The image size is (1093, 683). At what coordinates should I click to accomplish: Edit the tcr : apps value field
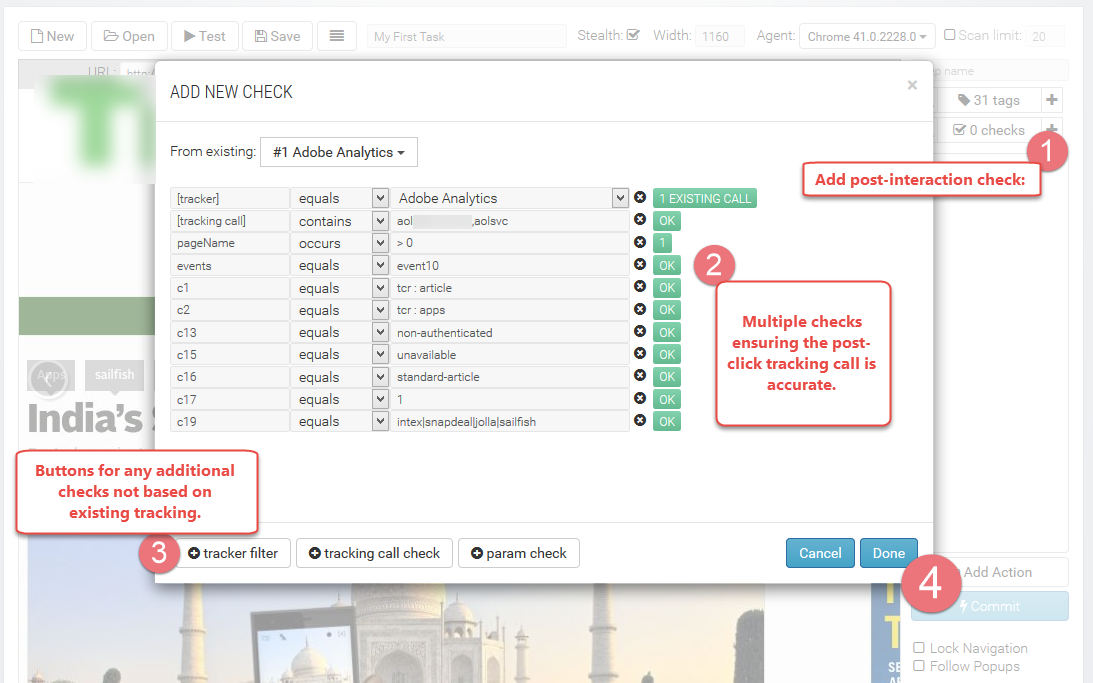click(510, 310)
